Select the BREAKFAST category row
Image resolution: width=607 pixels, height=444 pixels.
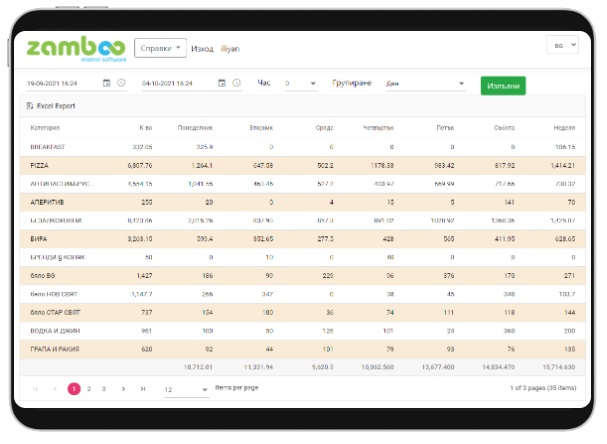[x=302, y=147]
